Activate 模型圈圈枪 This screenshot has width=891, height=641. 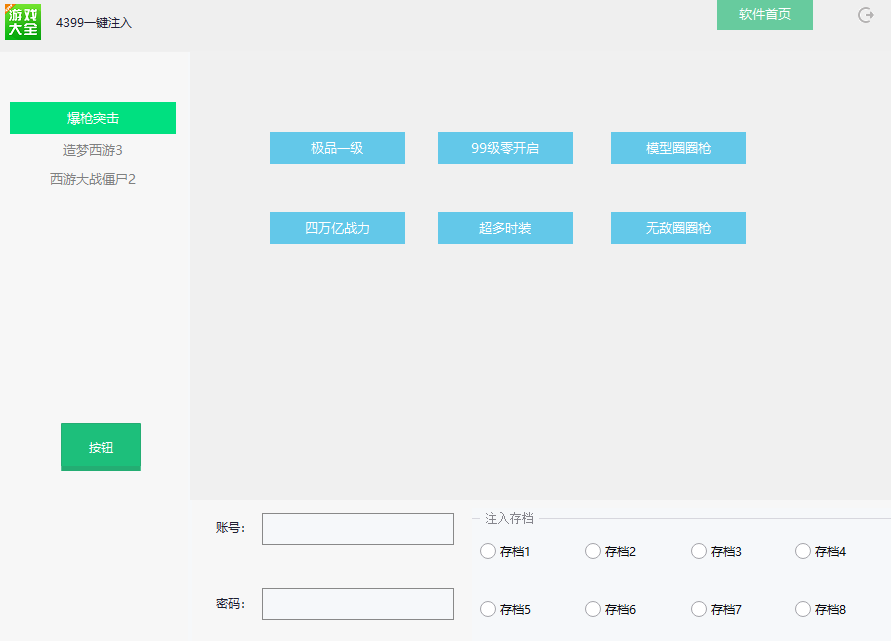pos(678,147)
